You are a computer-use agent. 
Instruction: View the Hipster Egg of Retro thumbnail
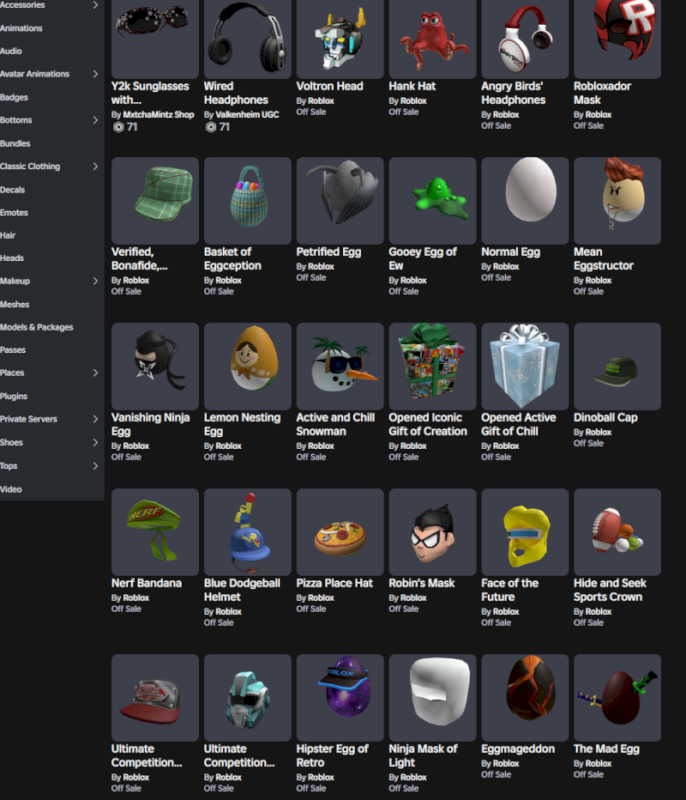click(x=340, y=697)
